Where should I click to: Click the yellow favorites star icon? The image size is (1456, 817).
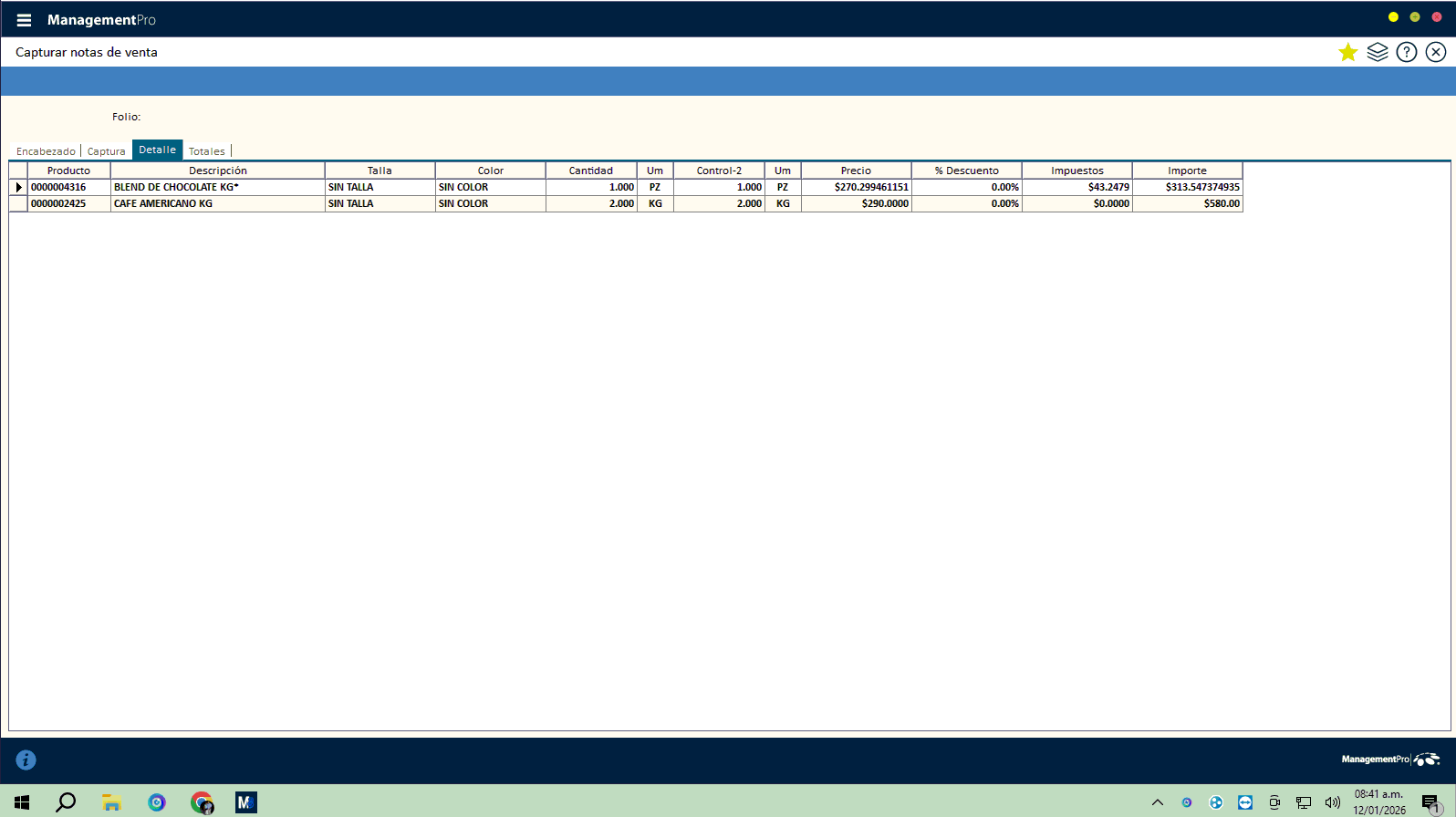click(1347, 53)
